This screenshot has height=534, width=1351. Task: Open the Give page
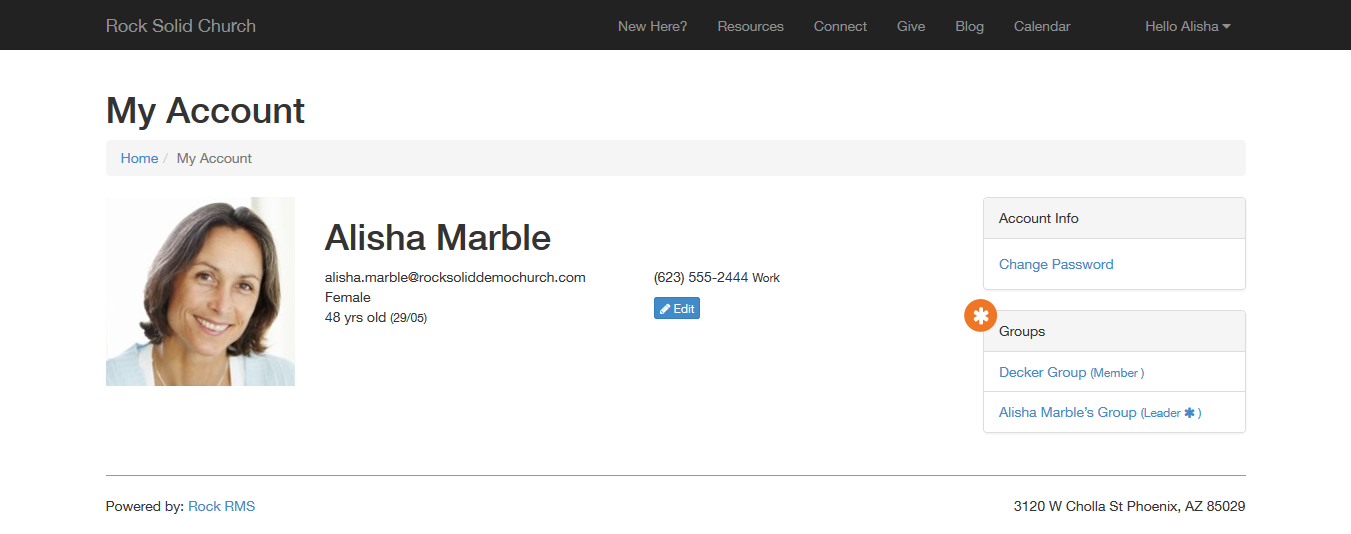click(910, 26)
